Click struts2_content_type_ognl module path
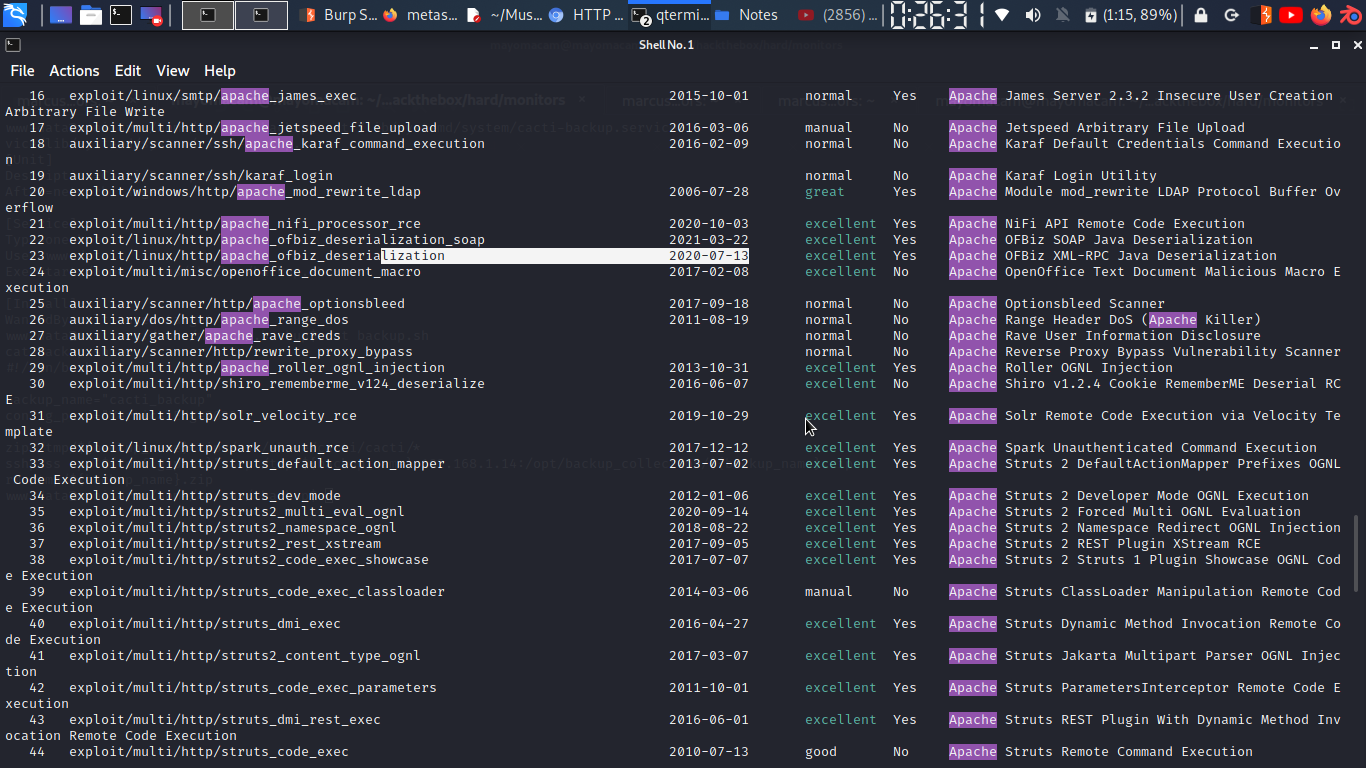The image size is (1366, 768). coord(245,656)
